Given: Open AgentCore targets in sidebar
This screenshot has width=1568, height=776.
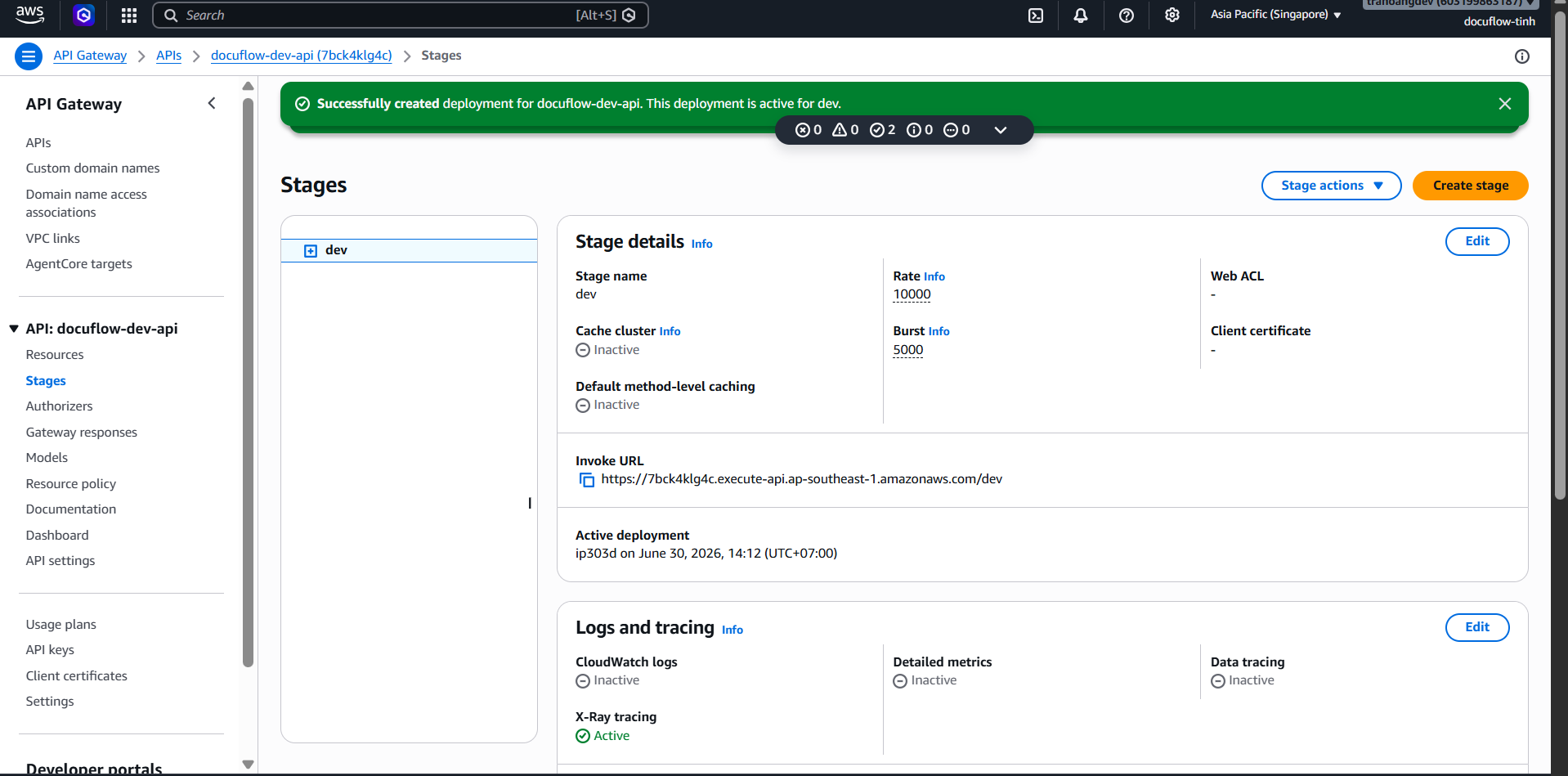Looking at the screenshot, I should (78, 264).
